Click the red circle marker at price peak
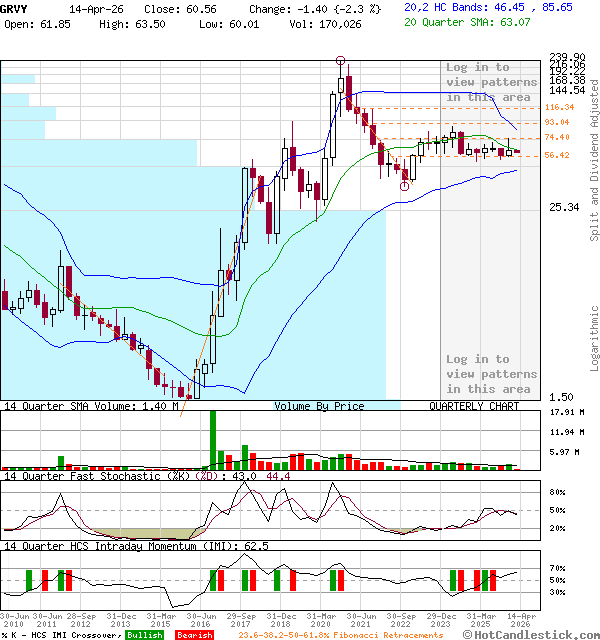 tap(342, 61)
